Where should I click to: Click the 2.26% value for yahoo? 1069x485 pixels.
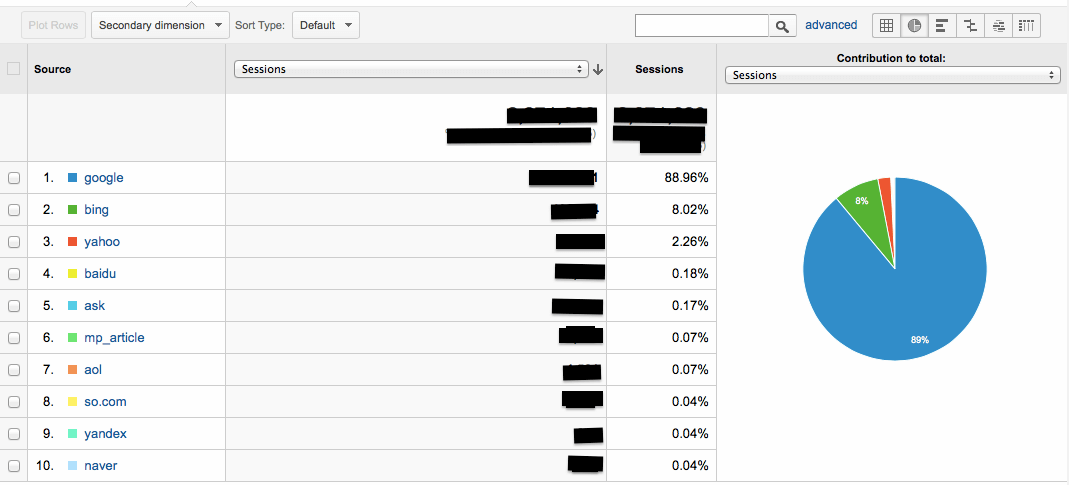(690, 242)
